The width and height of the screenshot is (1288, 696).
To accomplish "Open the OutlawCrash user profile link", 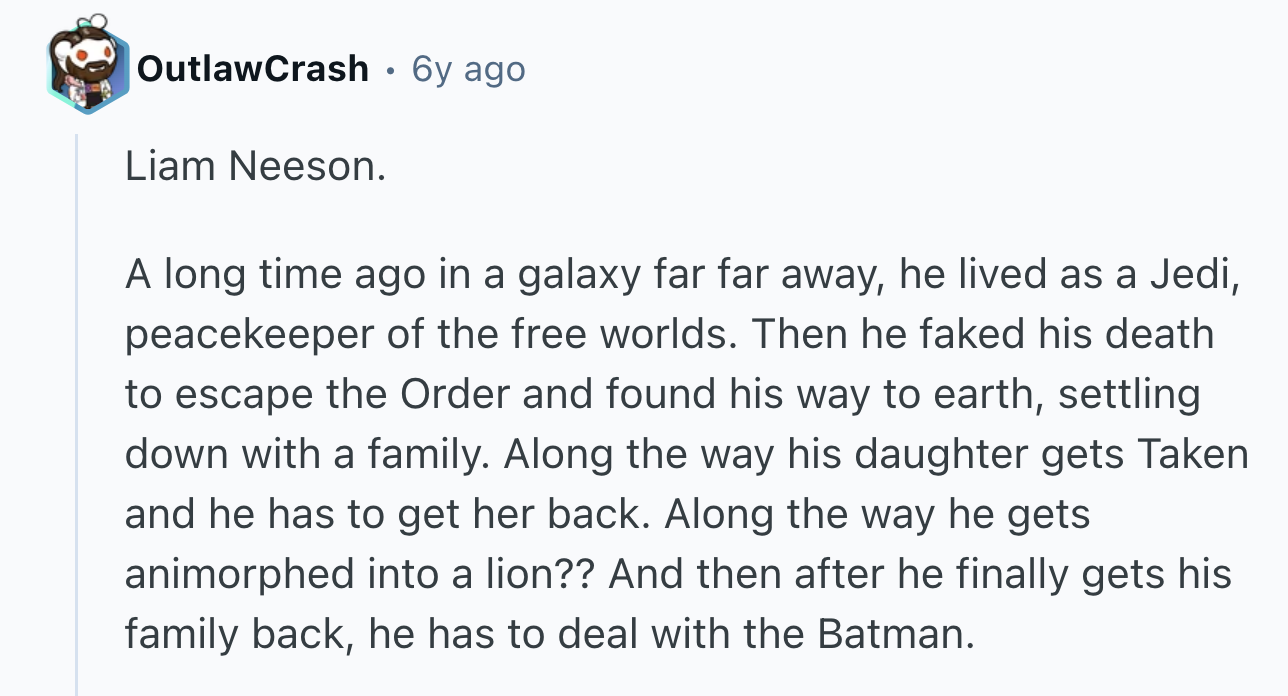I will click(x=252, y=69).
